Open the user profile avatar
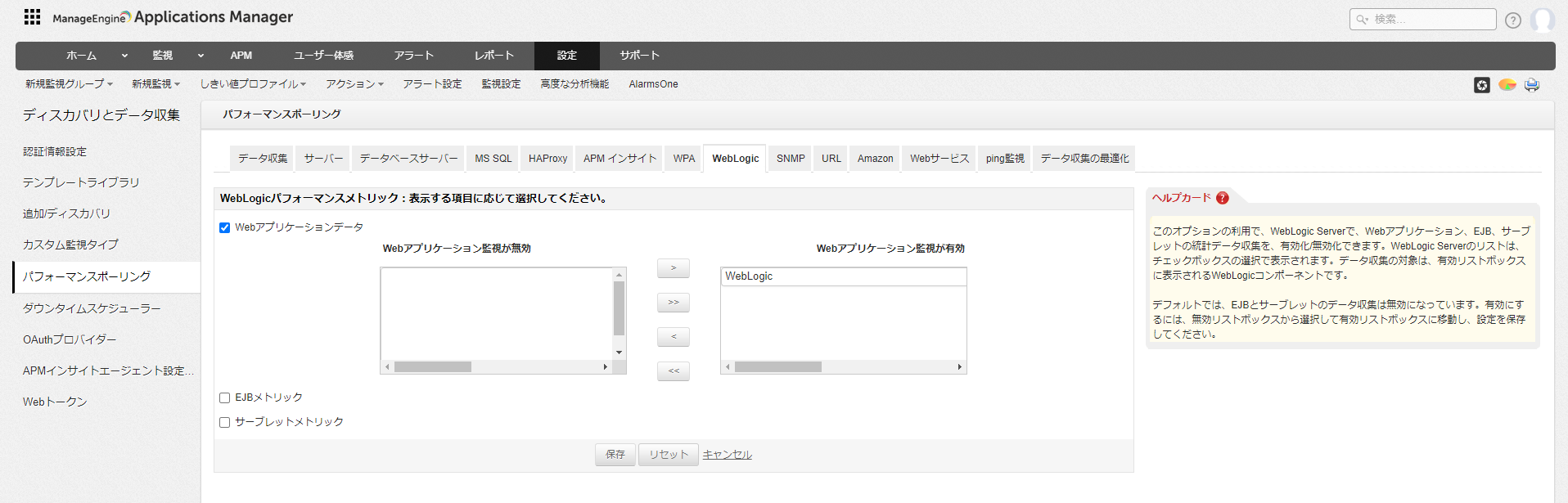 click(1542, 20)
